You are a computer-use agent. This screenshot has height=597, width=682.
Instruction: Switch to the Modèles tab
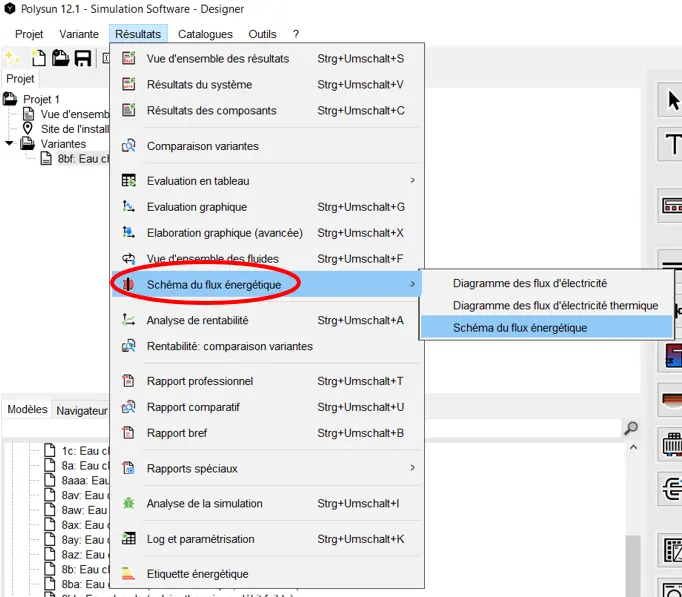coord(27,410)
